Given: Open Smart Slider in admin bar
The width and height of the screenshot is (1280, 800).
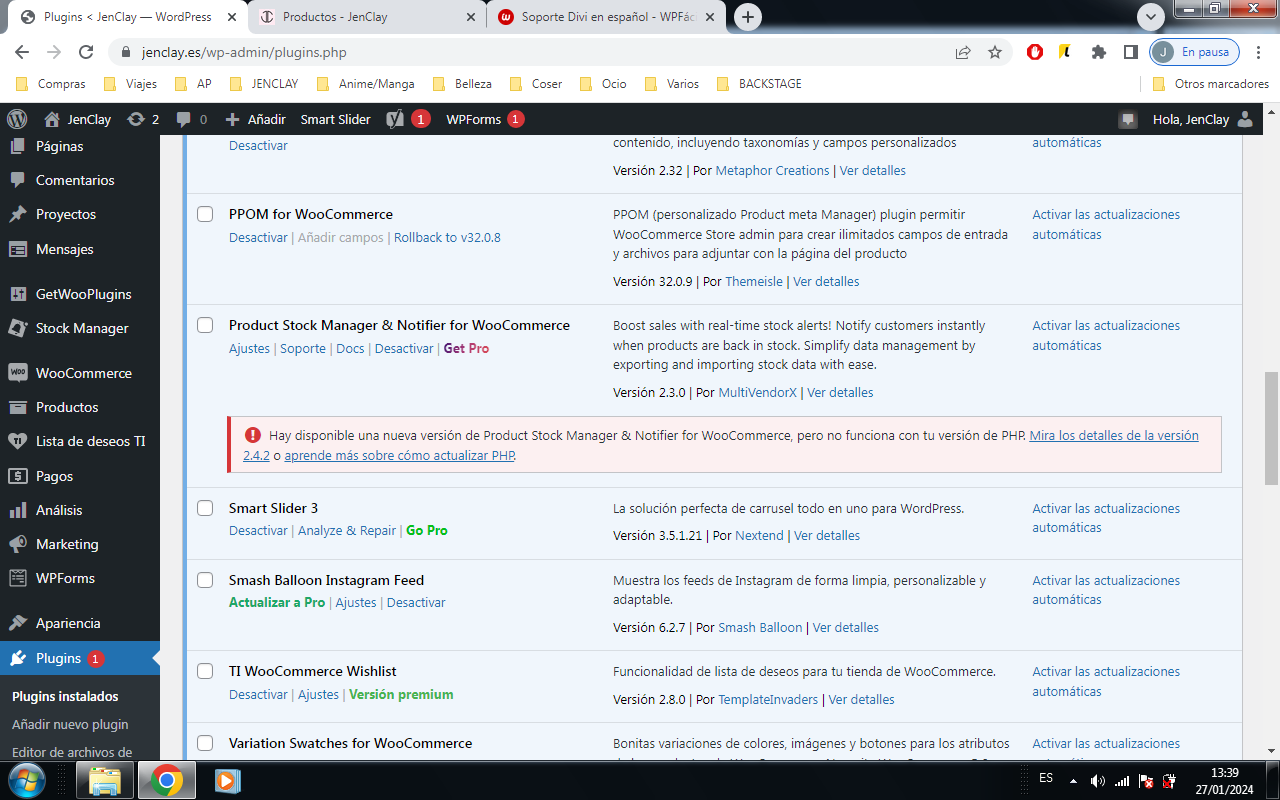Looking at the screenshot, I should (335, 119).
